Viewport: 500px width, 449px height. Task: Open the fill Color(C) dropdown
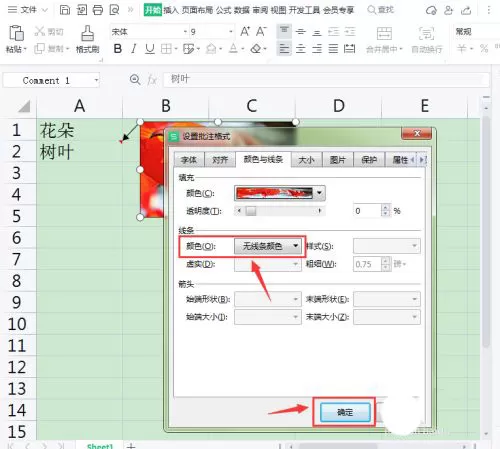[319, 193]
